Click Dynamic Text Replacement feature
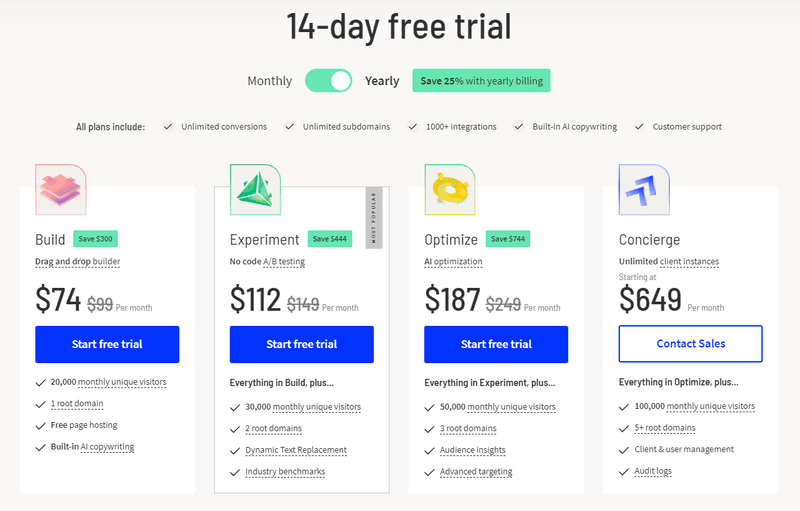The image size is (800, 511). [x=296, y=450]
